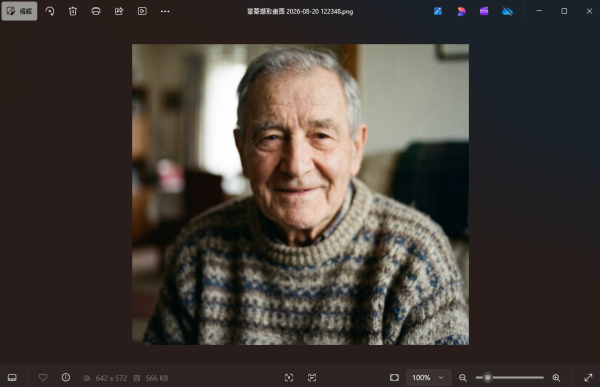600x387 pixels.
Task: Open the purple video editor icon
Action: click(x=484, y=11)
